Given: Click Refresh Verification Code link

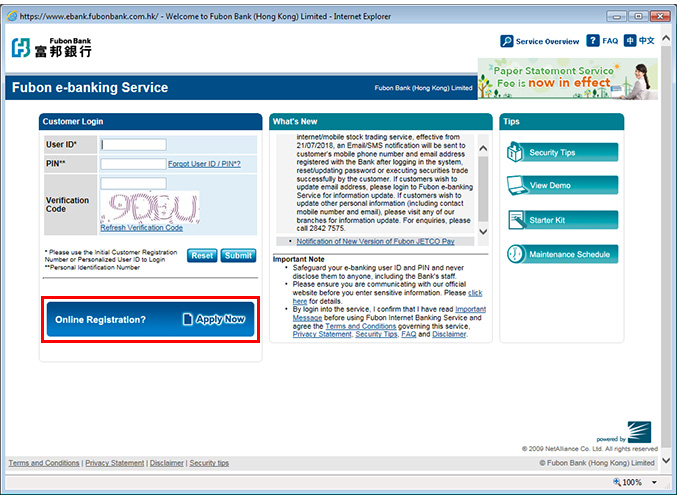Looking at the screenshot, I should pos(142,228).
